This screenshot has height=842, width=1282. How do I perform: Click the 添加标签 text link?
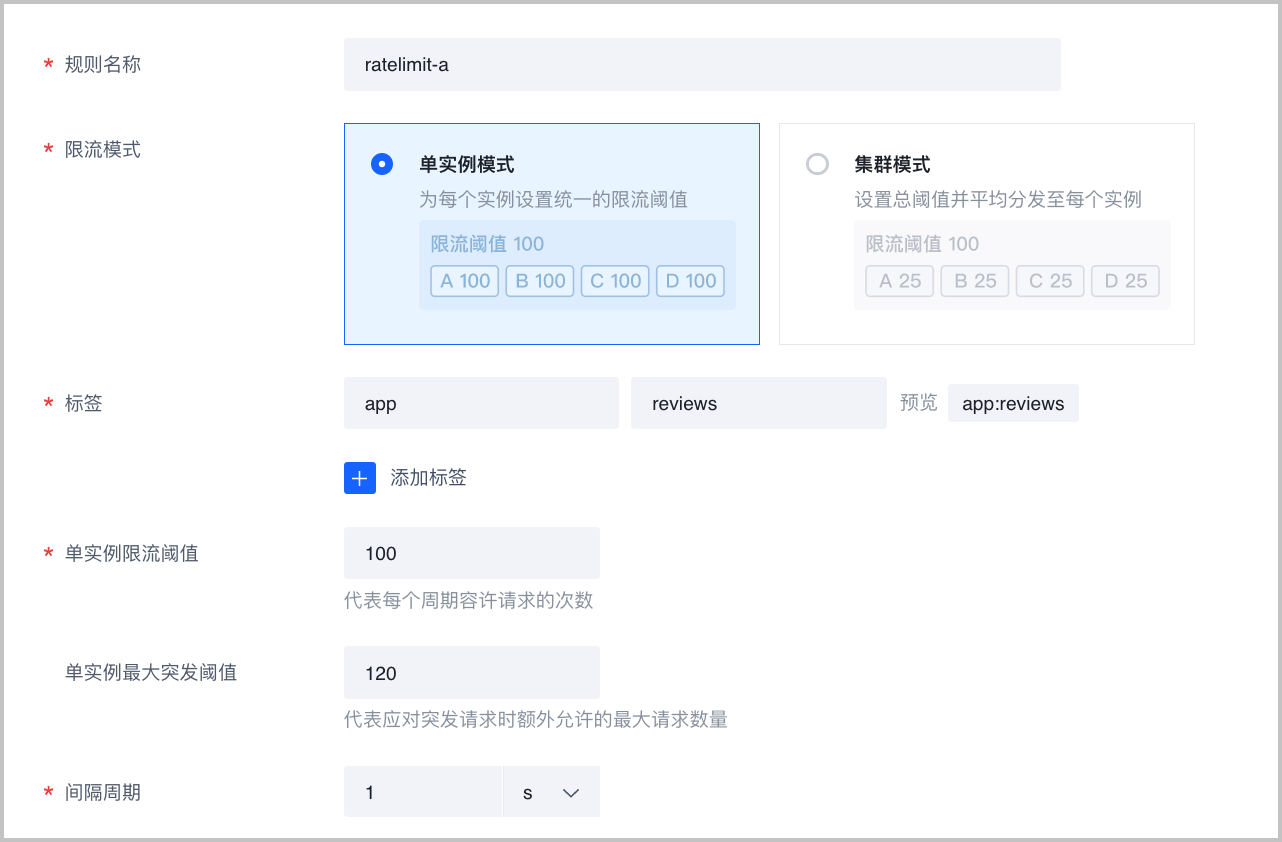tap(428, 478)
